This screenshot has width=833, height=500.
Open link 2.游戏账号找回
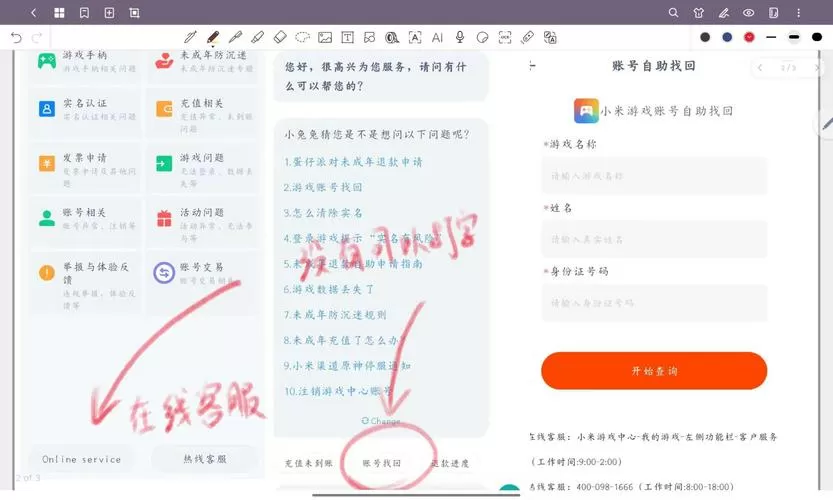323,187
